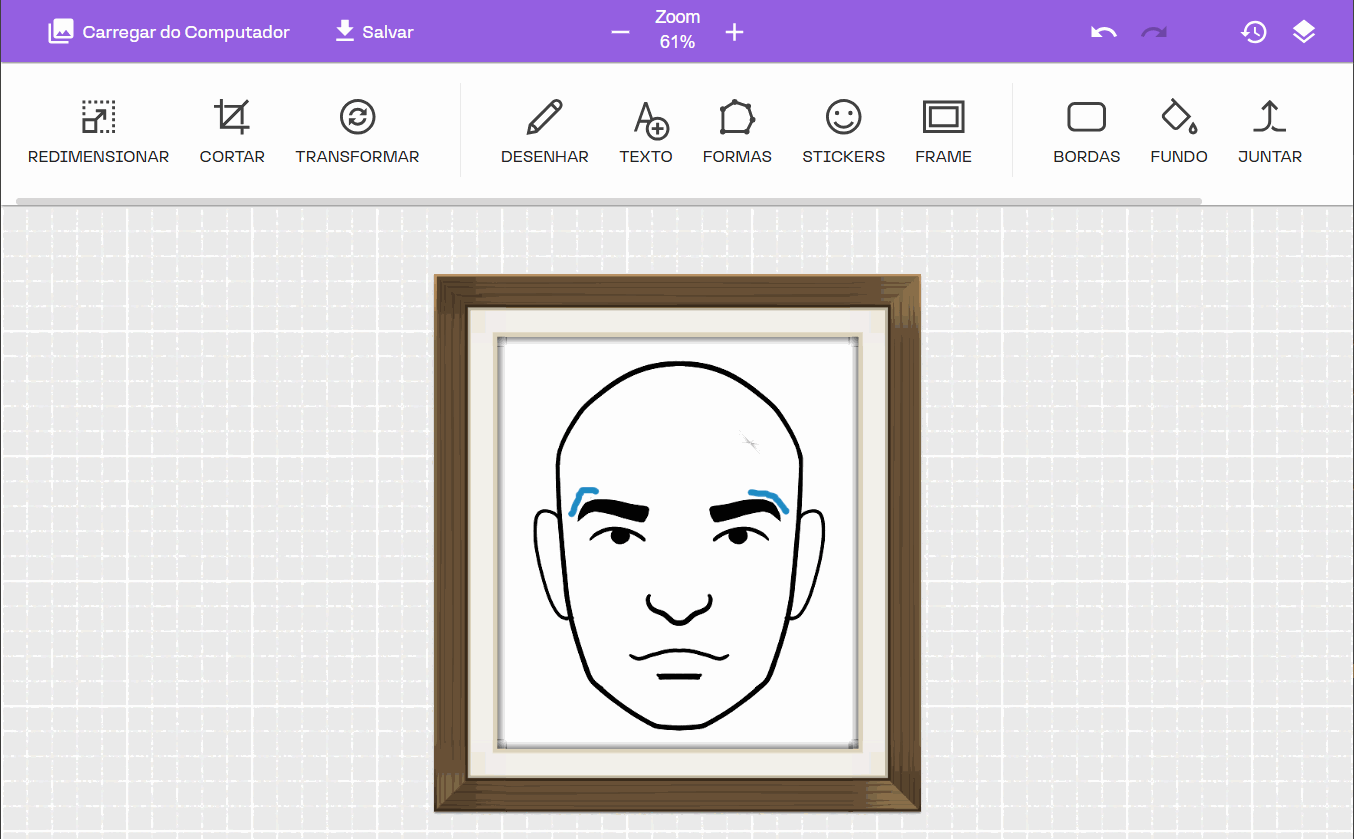1354x839 pixels.
Task: Undo the last action
Action: click(1103, 32)
